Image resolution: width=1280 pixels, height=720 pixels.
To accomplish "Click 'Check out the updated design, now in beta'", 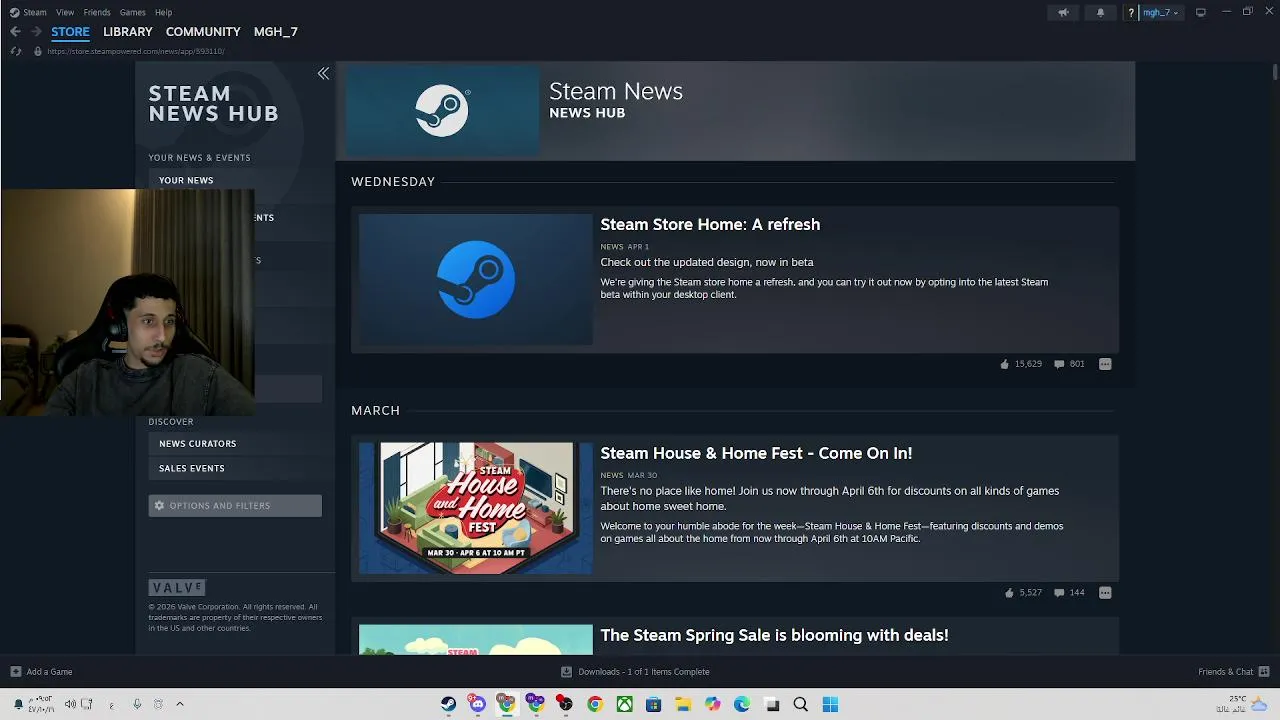I will 707,262.
